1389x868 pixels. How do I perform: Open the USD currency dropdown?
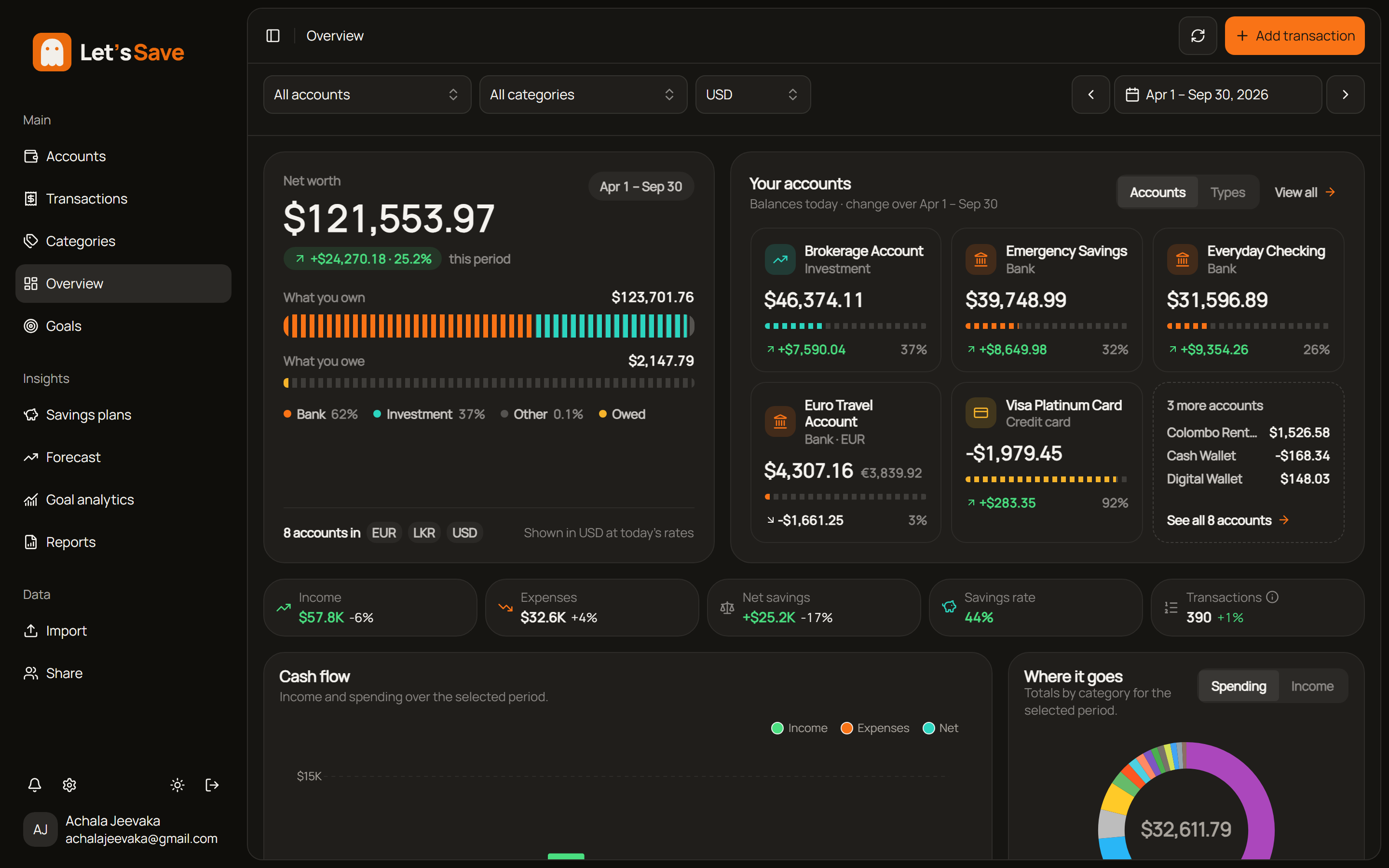(x=753, y=95)
